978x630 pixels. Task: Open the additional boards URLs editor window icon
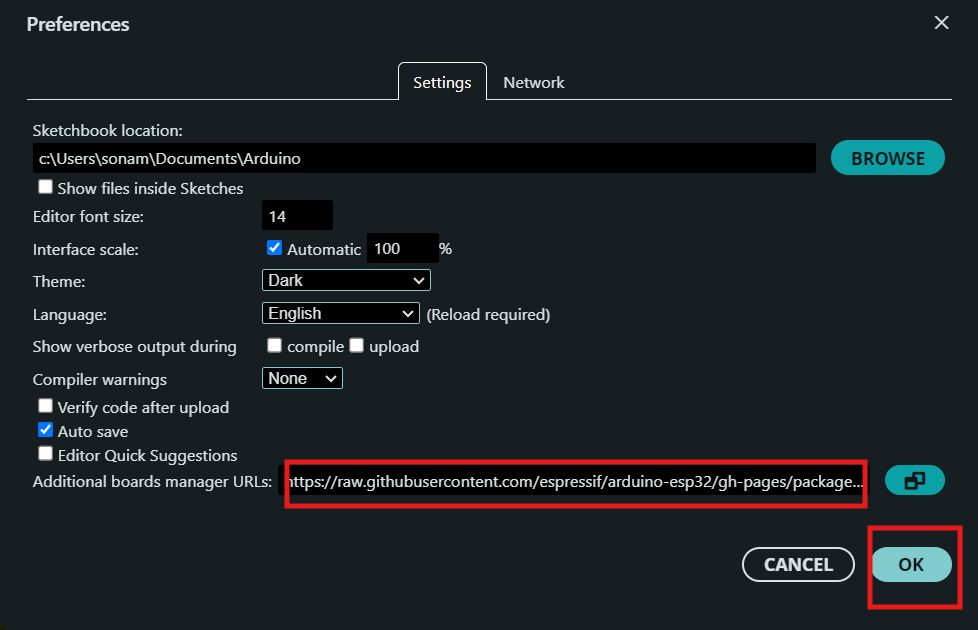pos(914,480)
